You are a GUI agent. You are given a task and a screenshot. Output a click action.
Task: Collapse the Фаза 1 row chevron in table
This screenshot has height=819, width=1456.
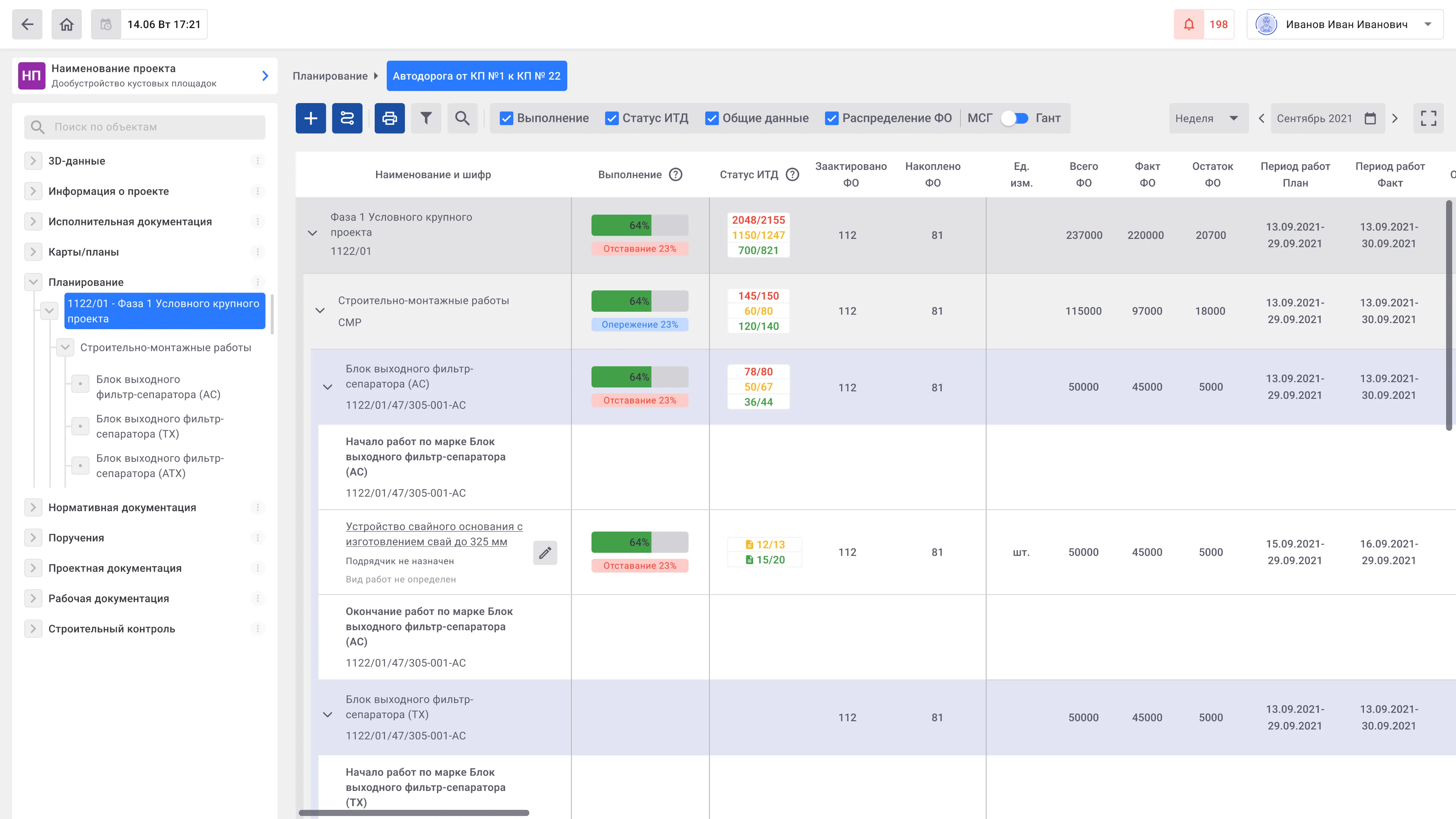312,234
